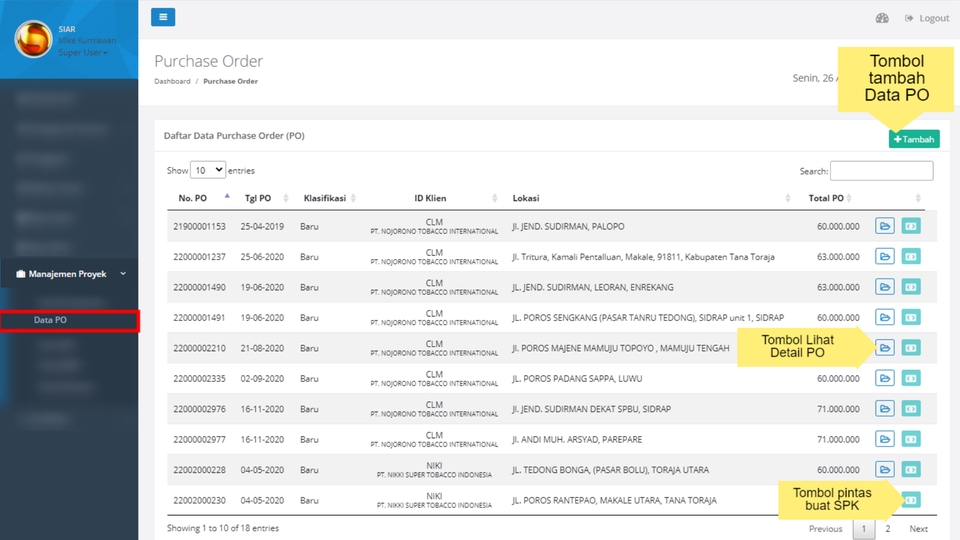
Task: Create SPK shortcut for PO 22000002977
Action: (911, 439)
